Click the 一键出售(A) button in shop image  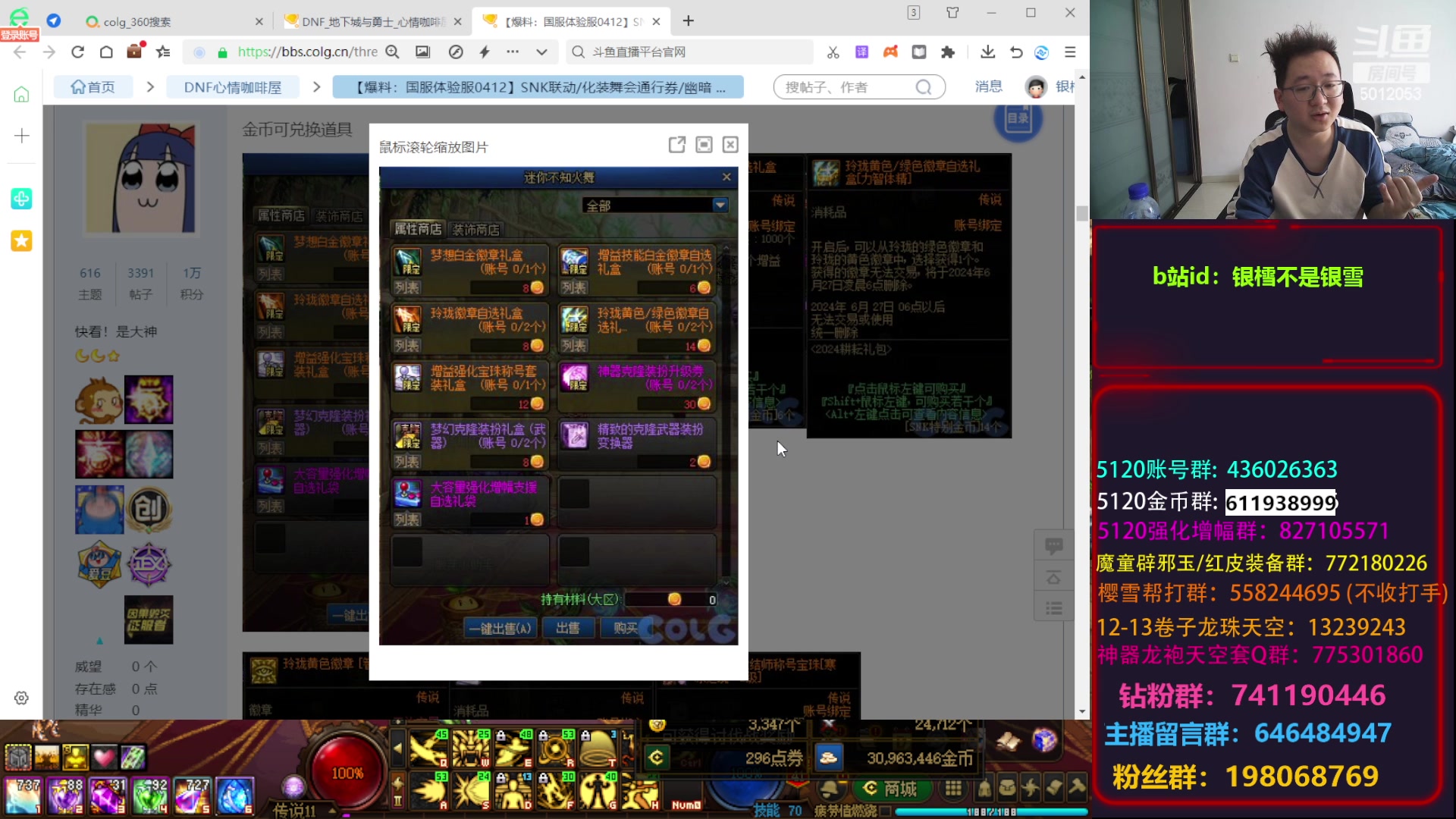click(500, 628)
